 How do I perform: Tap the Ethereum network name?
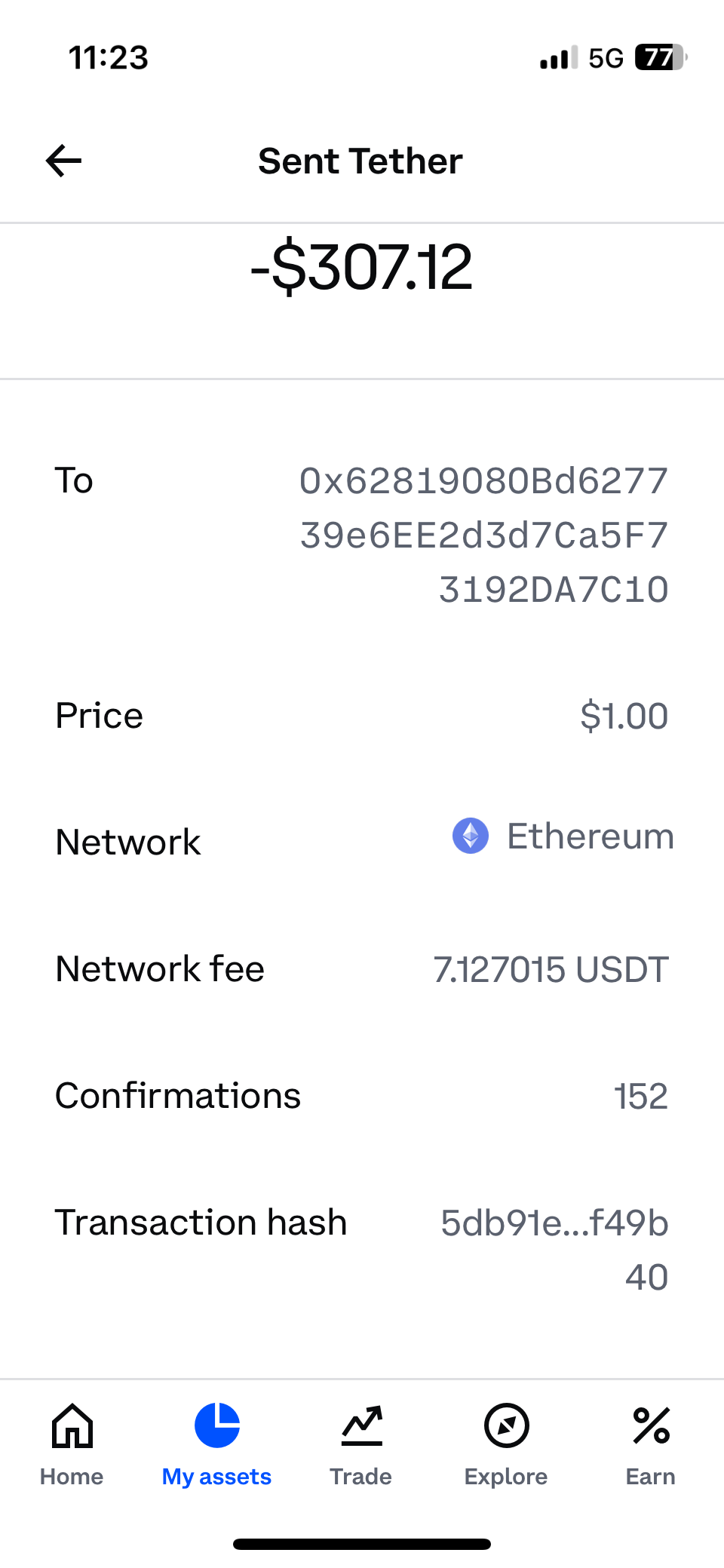click(591, 836)
